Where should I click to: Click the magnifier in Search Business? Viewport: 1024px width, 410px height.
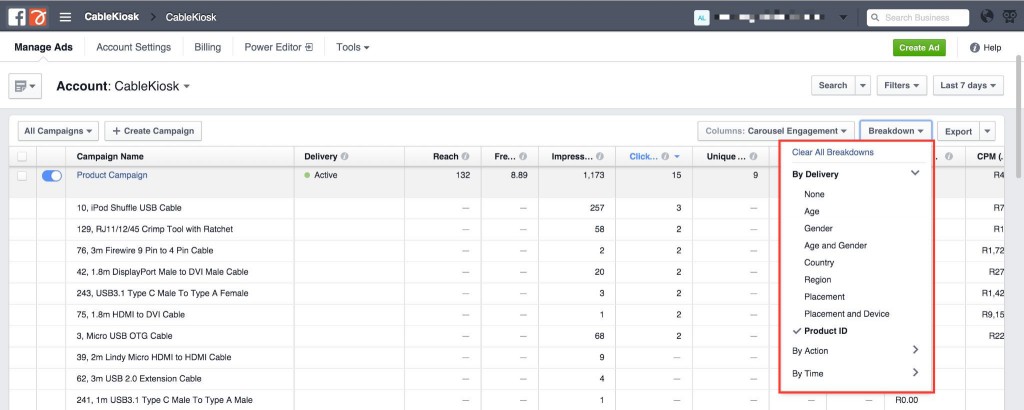pos(875,18)
